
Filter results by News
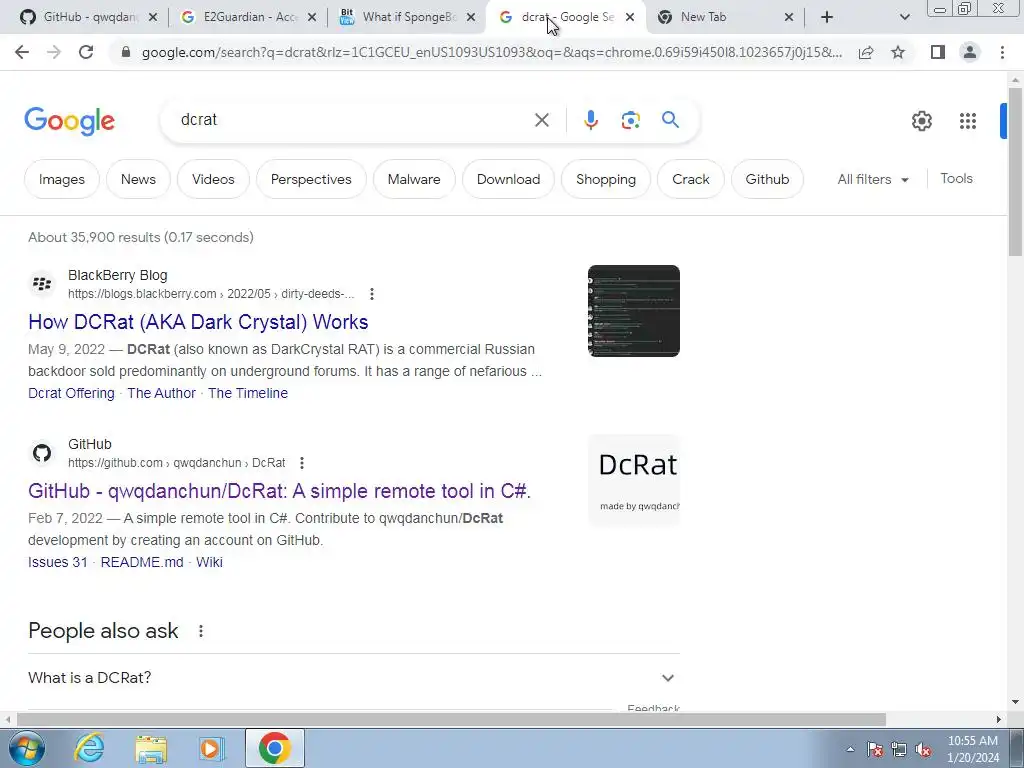pyautogui.click(x=138, y=179)
